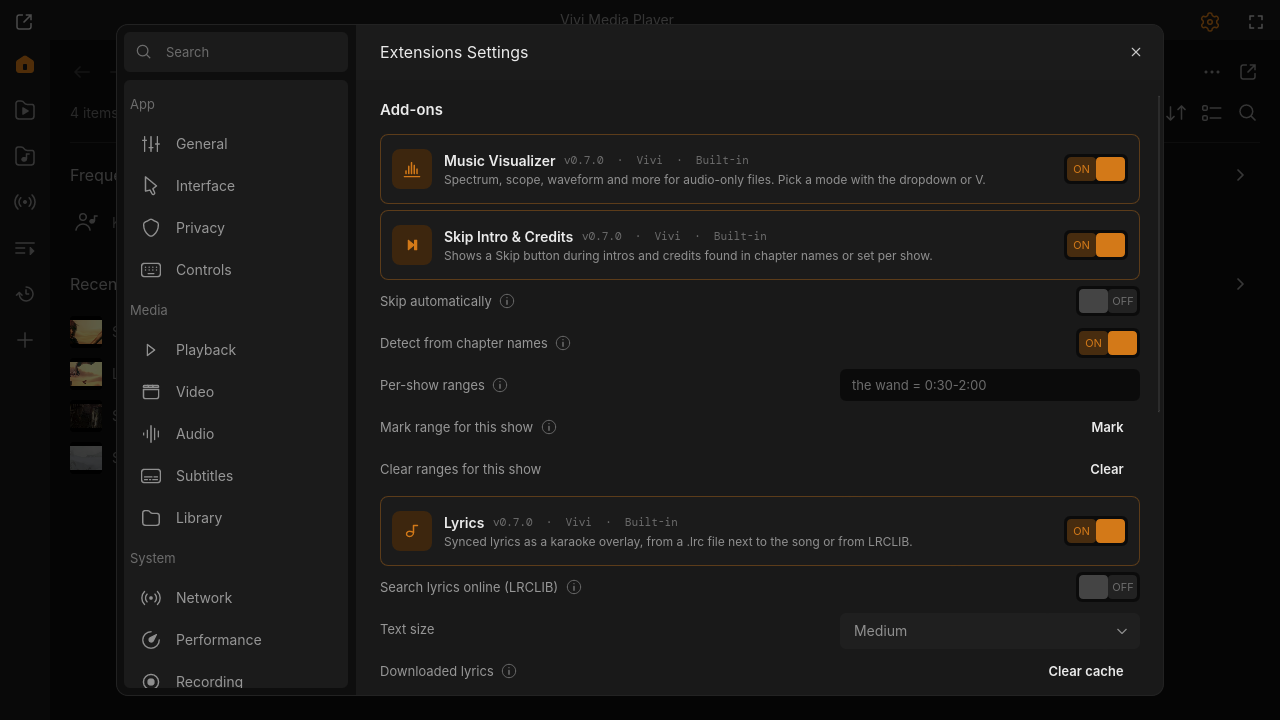1280x720 pixels.
Task: Disable the Skip Intro & Credits toggle
Action: 1096,245
